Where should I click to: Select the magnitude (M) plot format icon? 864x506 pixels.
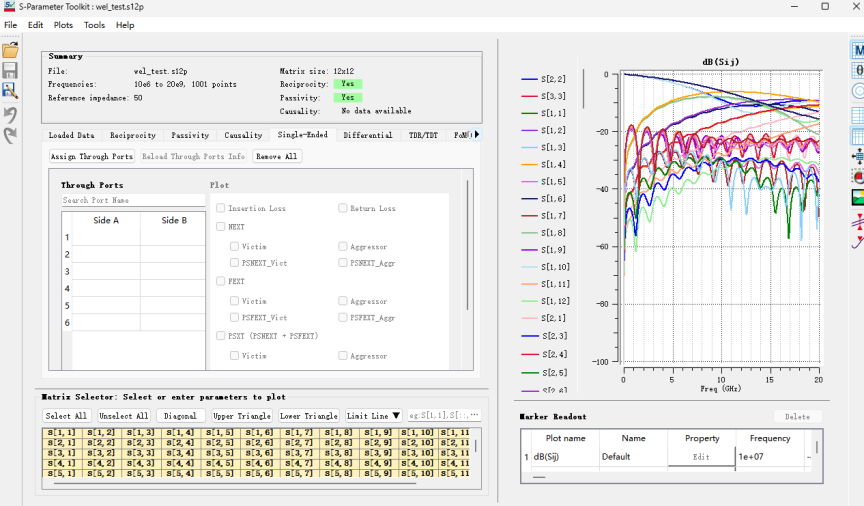(x=858, y=51)
